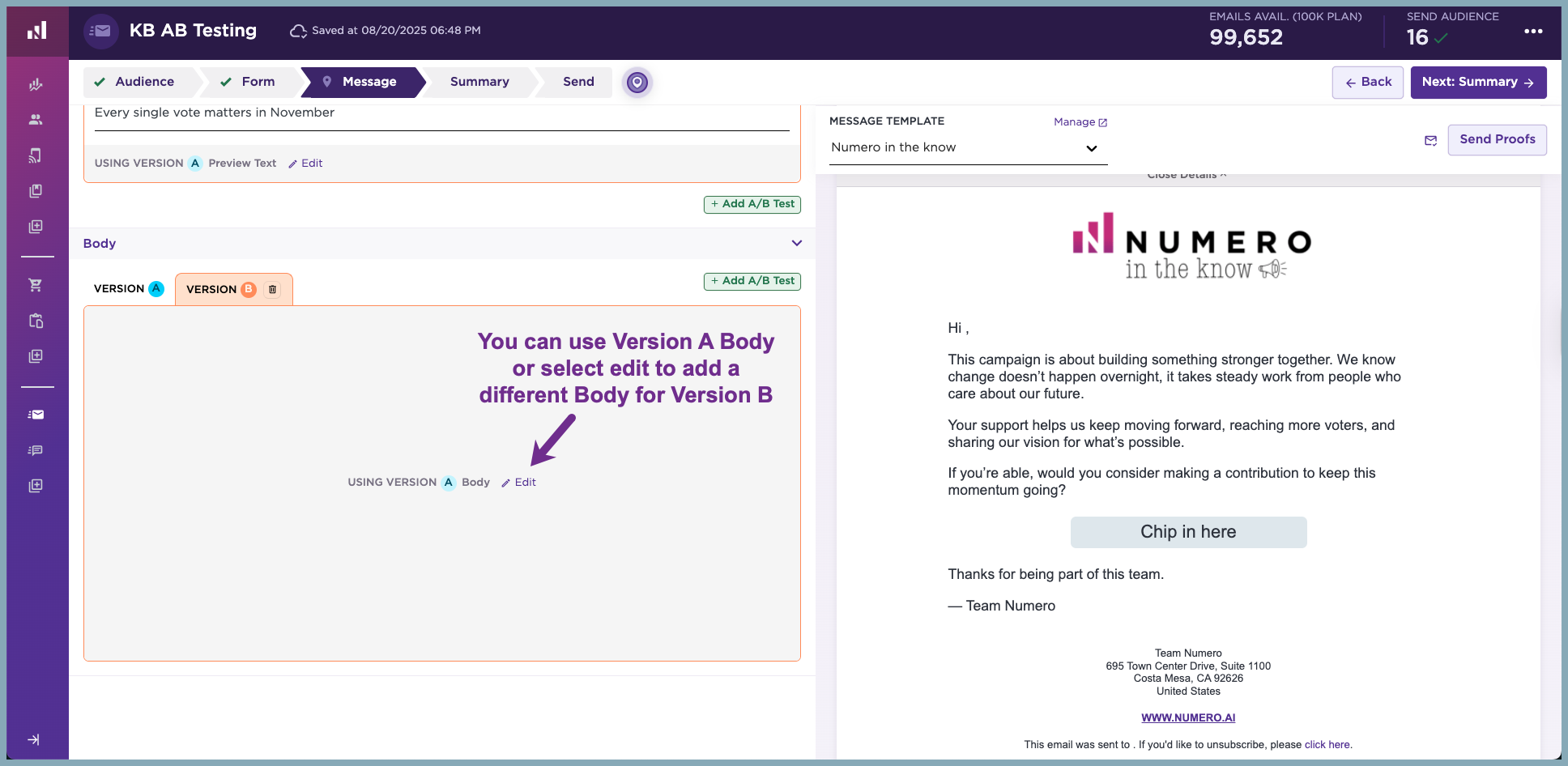
Task: Click the KB AB Testing campaign title
Action: pos(193,31)
